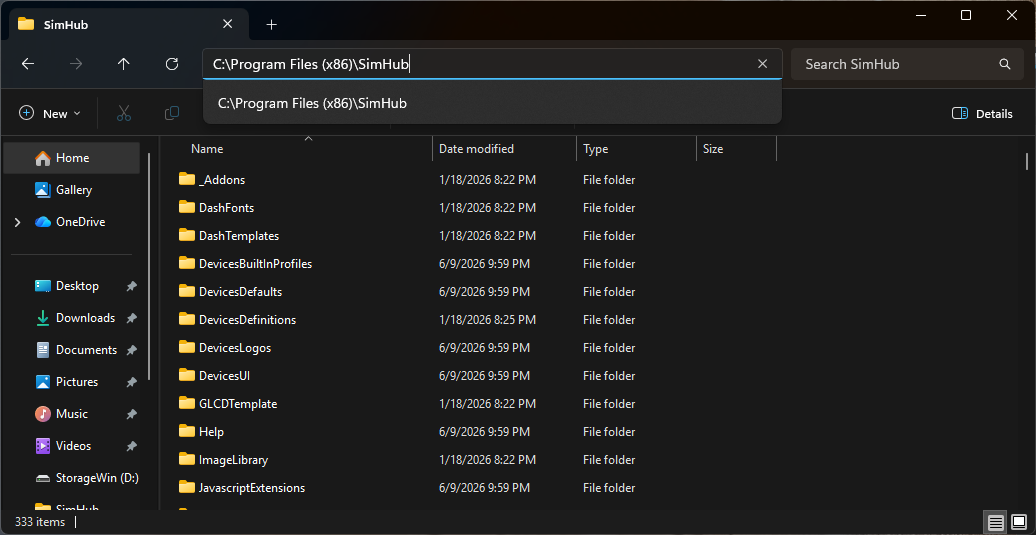Click the pin icon beside Pictures
This screenshot has height=535, width=1036.
(x=131, y=382)
